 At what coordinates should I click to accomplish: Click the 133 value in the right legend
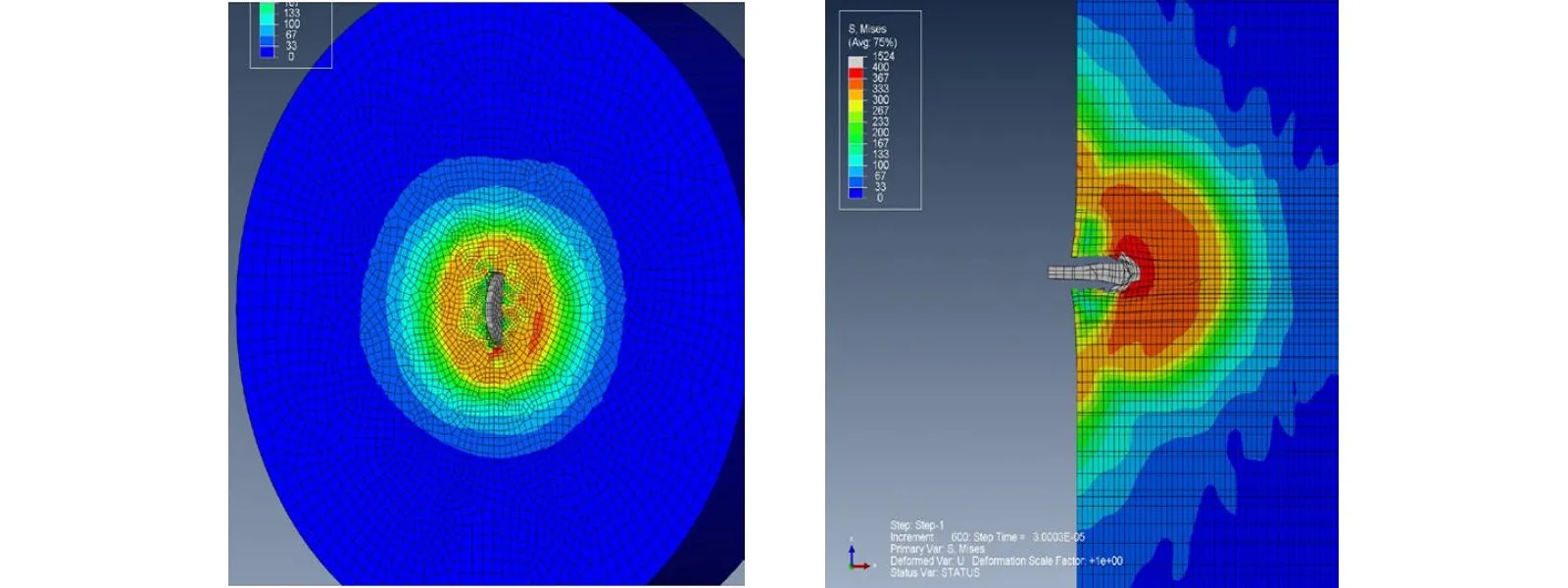coord(881,154)
